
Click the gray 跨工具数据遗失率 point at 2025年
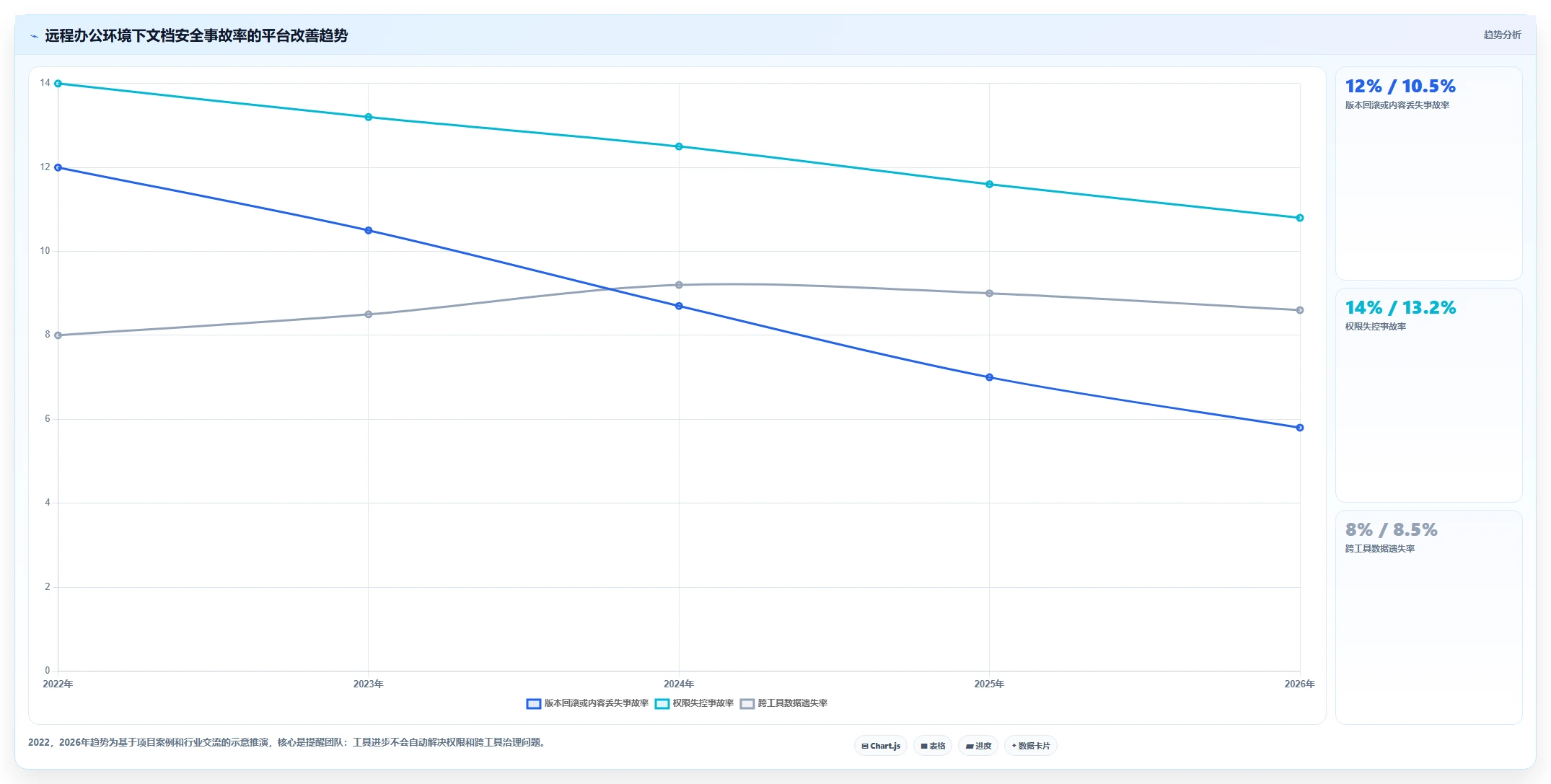989,294
